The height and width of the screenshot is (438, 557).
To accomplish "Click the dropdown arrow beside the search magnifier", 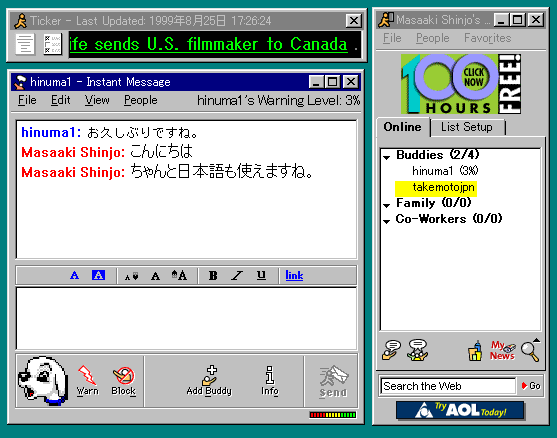I will (x=537, y=340).
